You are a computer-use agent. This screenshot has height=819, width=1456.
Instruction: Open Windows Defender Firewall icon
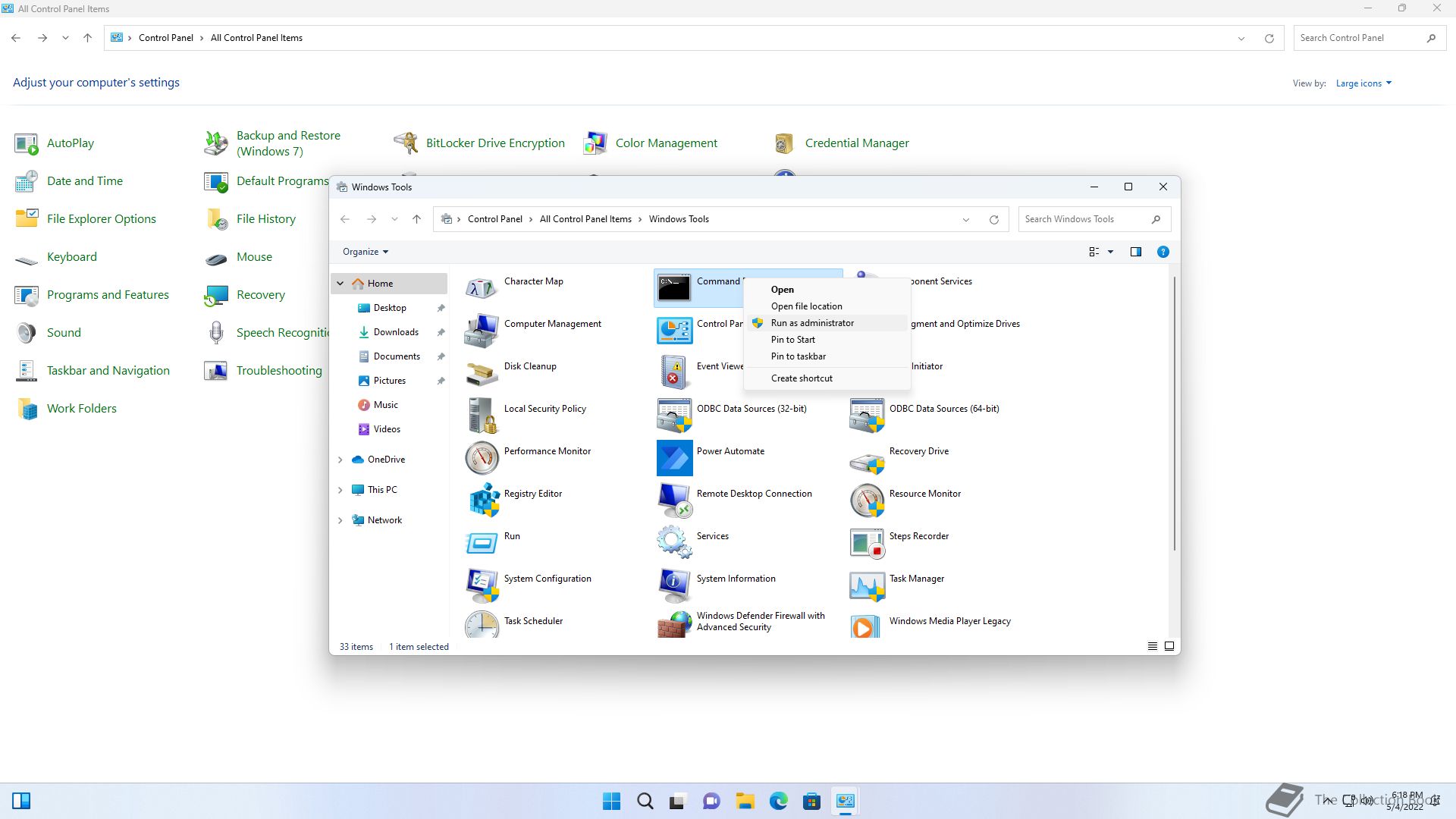674,624
